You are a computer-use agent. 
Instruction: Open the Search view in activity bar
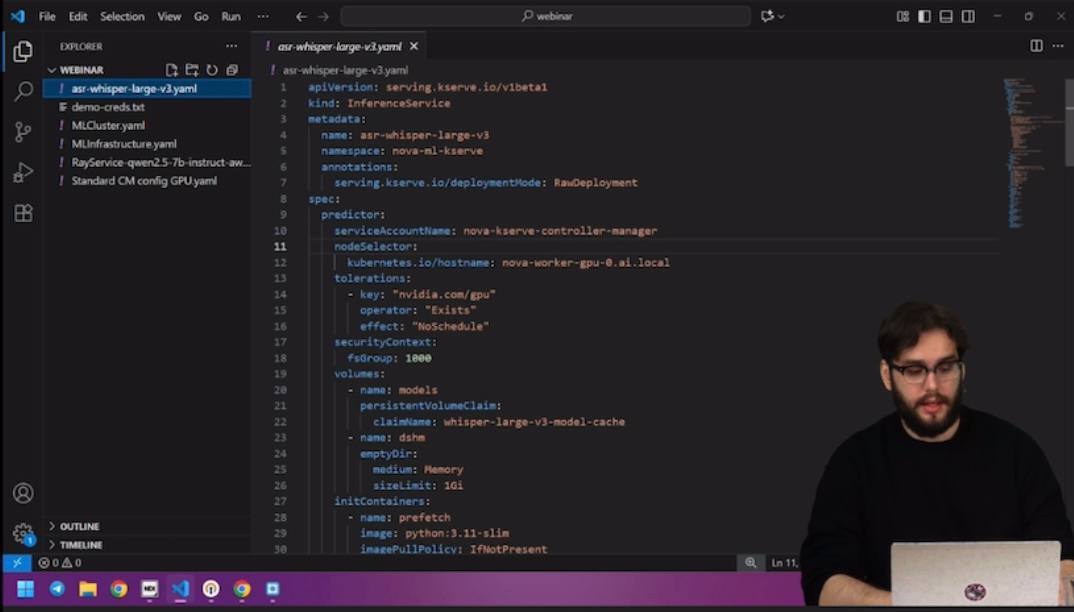click(23, 92)
